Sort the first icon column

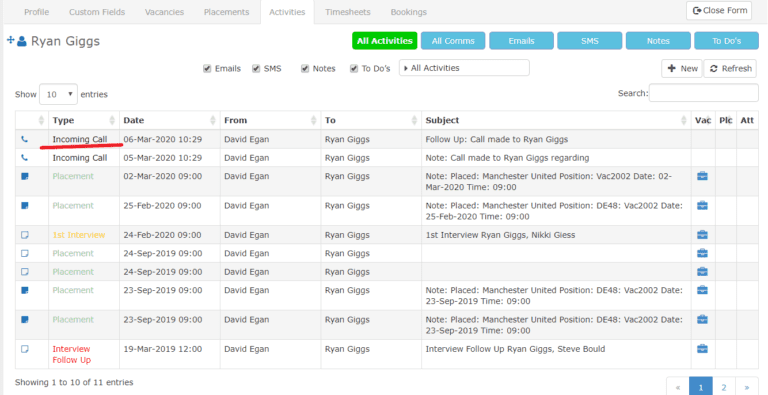(41, 120)
